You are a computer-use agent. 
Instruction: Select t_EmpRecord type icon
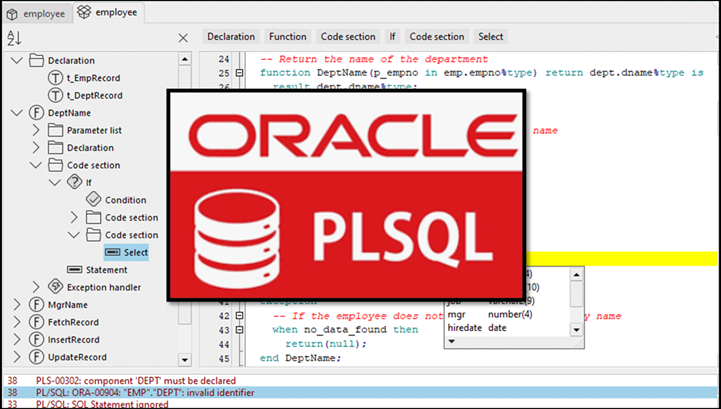(55, 78)
